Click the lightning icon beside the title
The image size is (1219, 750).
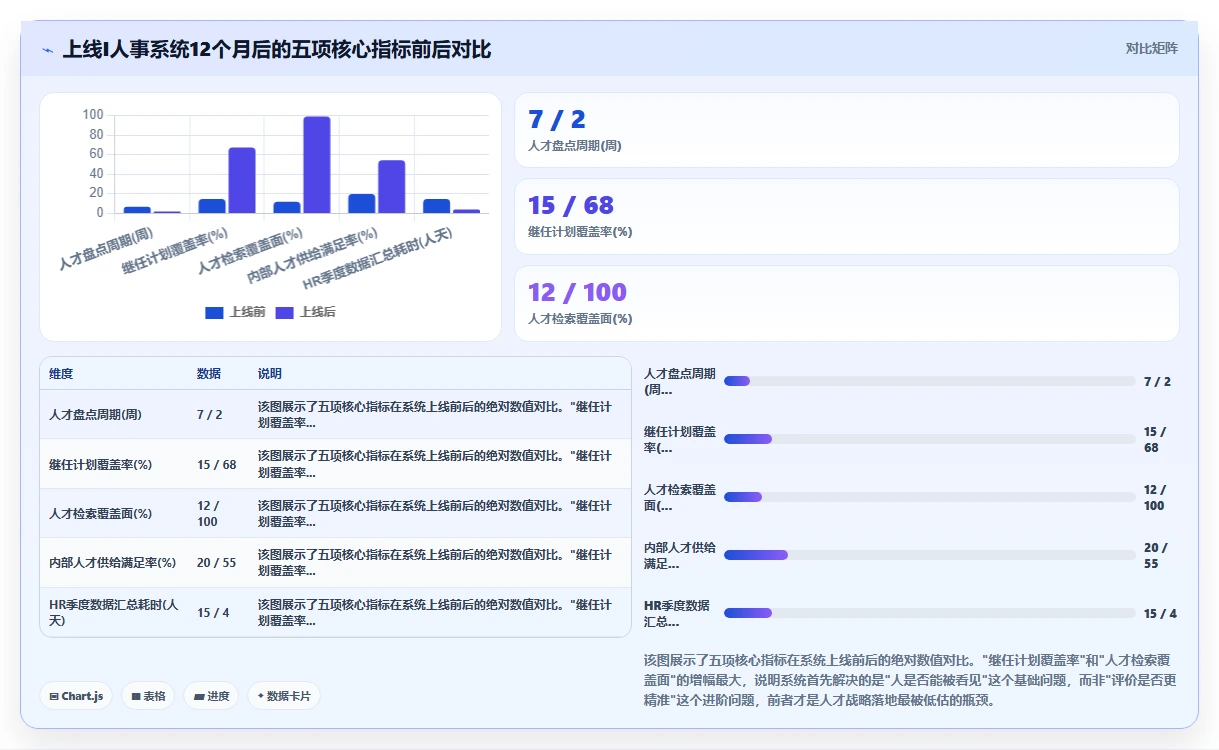pos(47,50)
